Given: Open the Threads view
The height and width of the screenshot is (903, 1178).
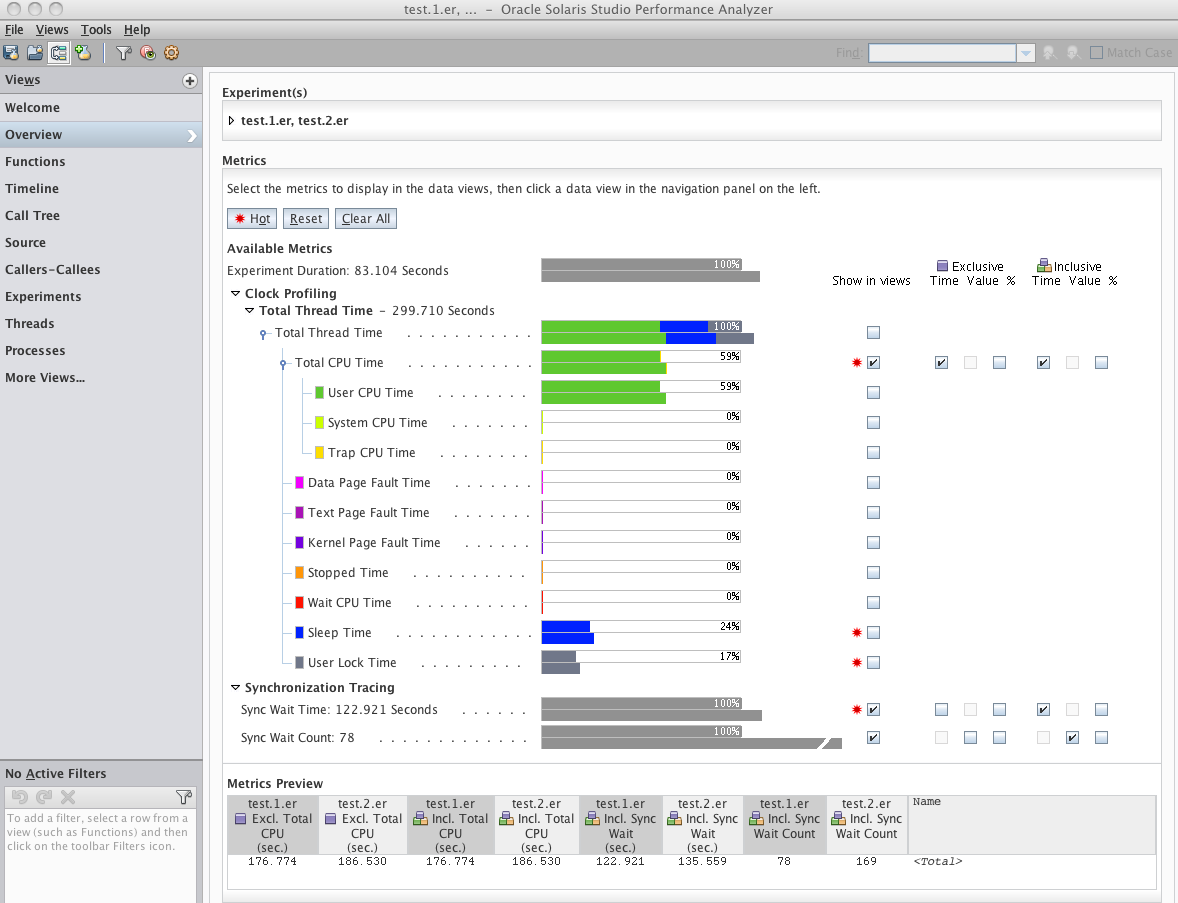Looking at the screenshot, I should 101,325.
